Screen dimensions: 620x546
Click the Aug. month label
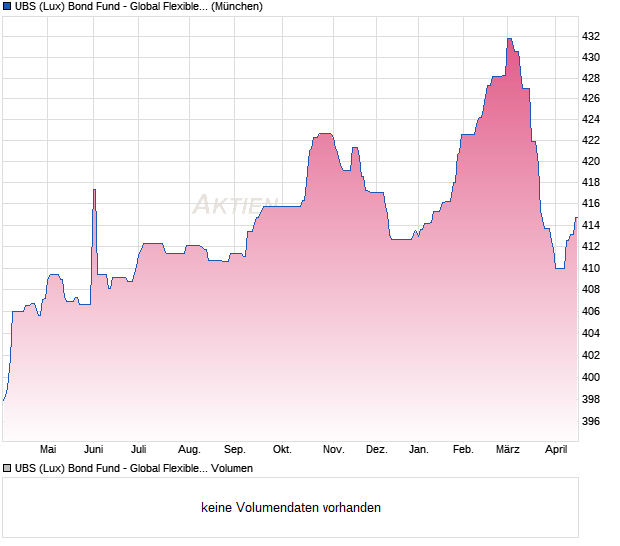[189, 449]
